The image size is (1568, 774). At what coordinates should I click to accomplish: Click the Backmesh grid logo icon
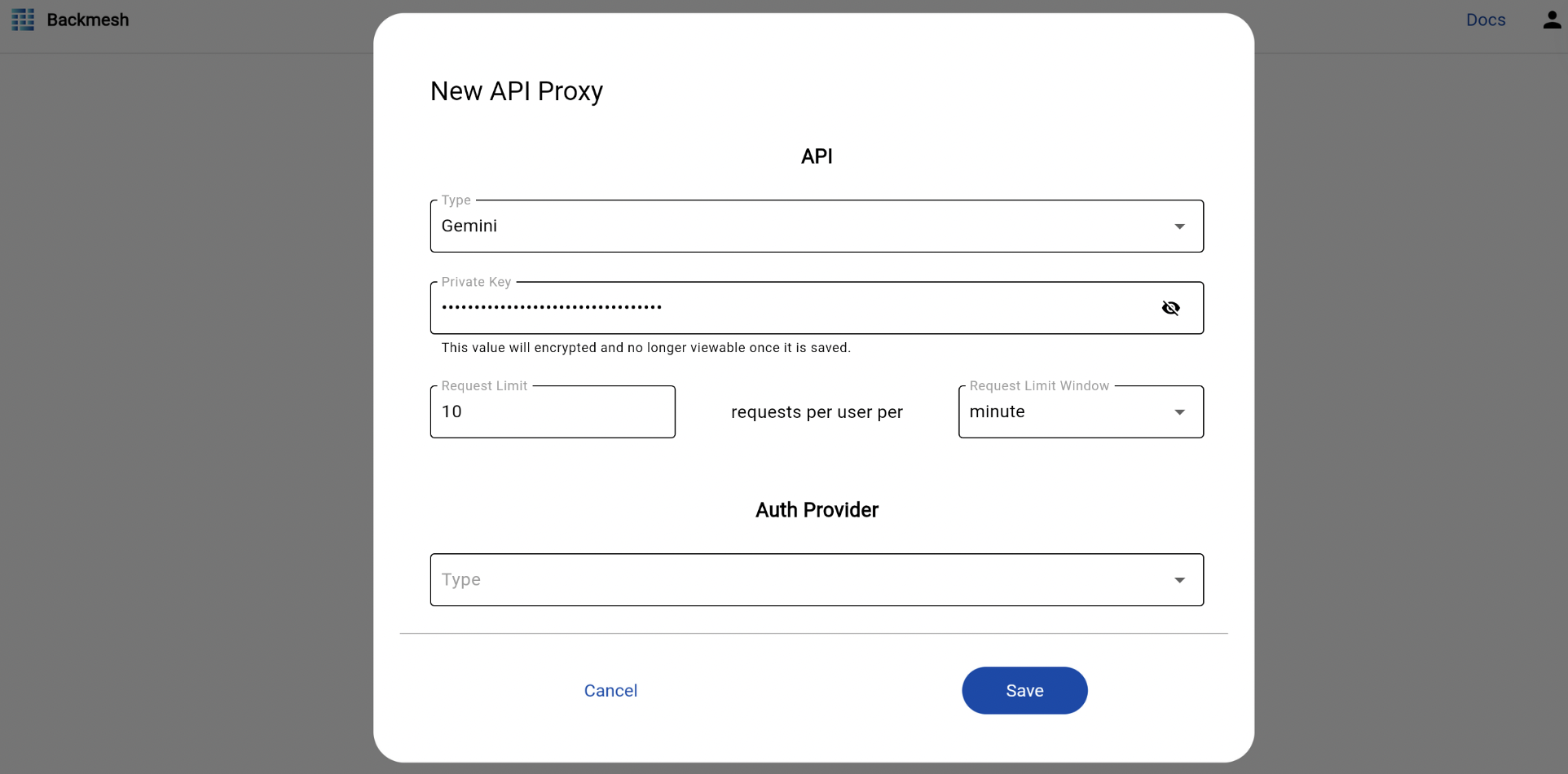point(23,20)
